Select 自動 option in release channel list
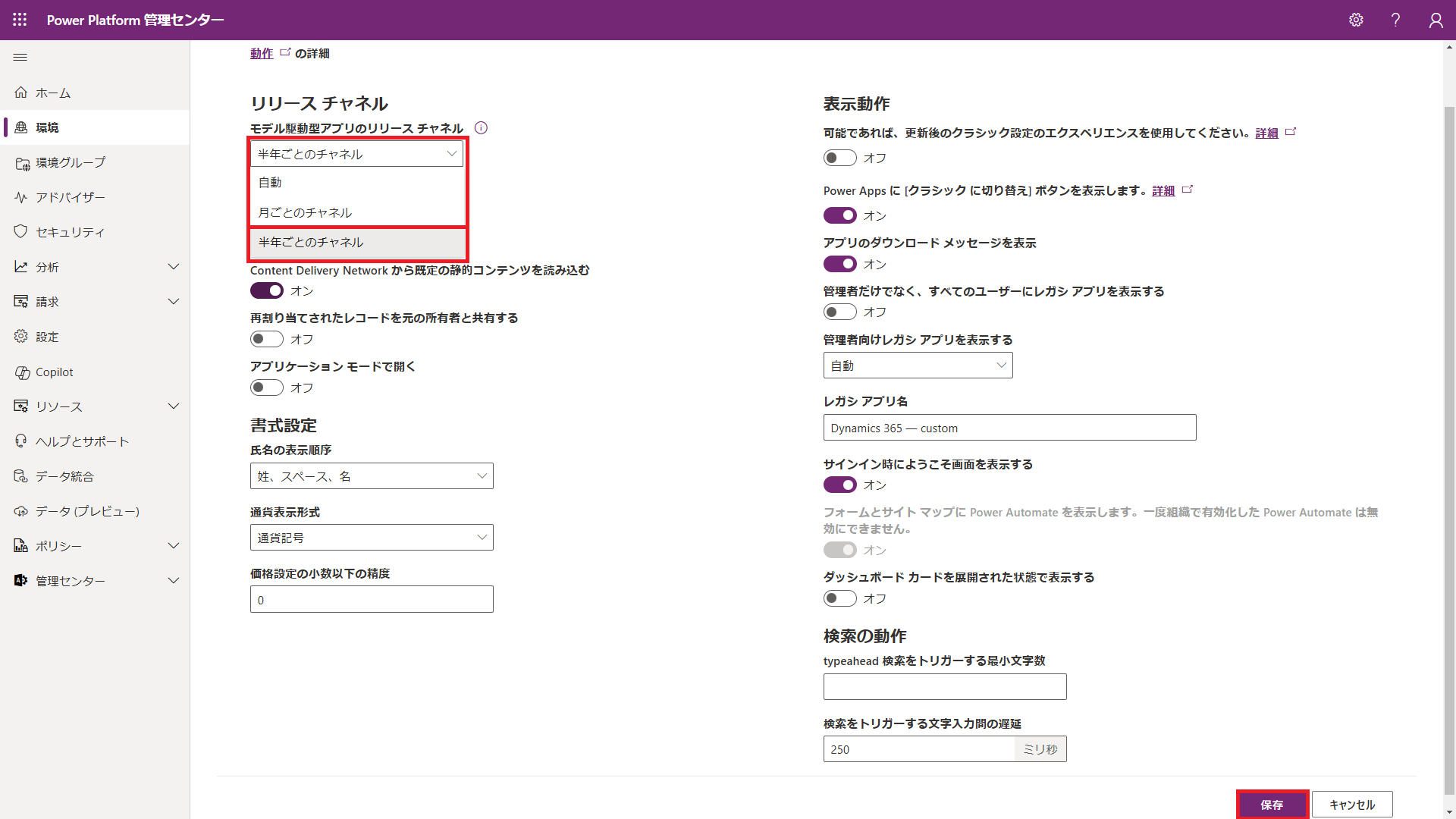The height and width of the screenshot is (819, 1456). point(357,183)
